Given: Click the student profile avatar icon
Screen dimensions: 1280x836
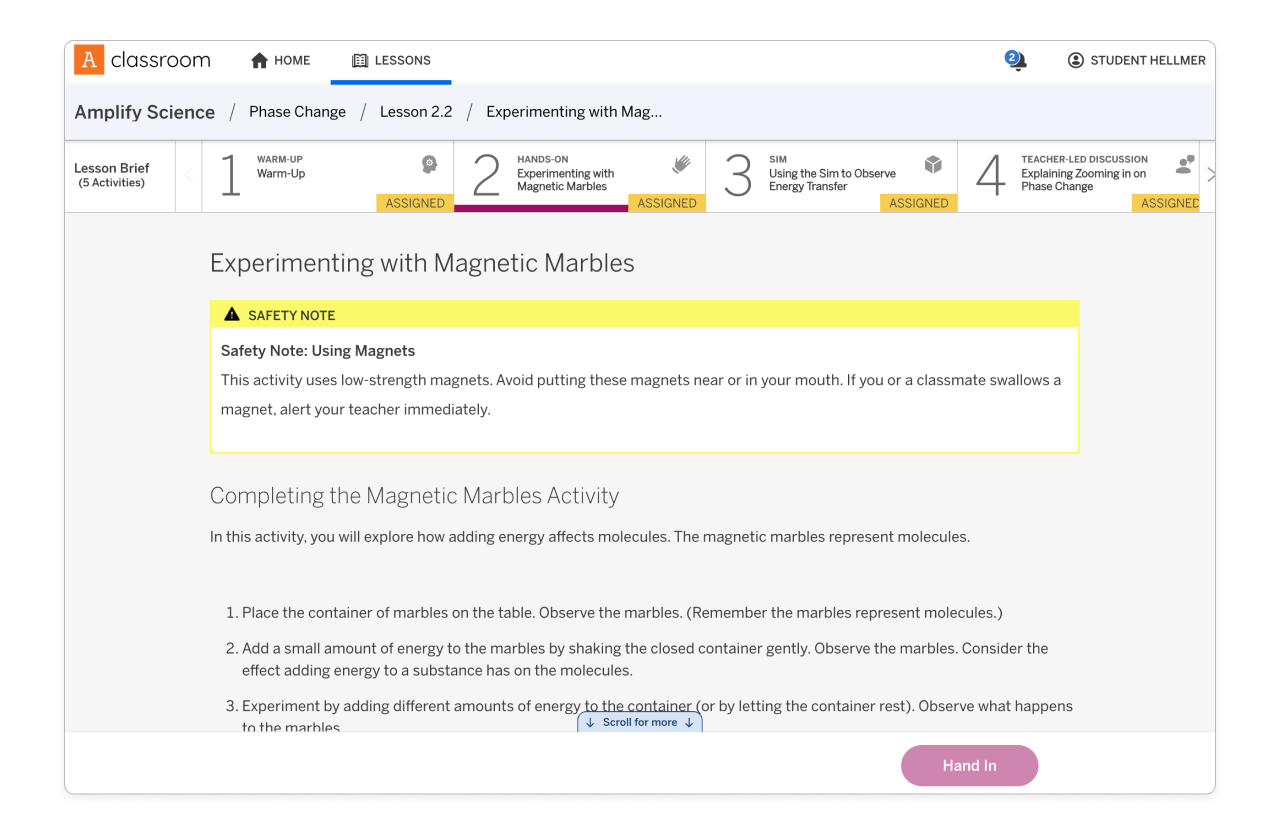Looking at the screenshot, I should 1076,60.
